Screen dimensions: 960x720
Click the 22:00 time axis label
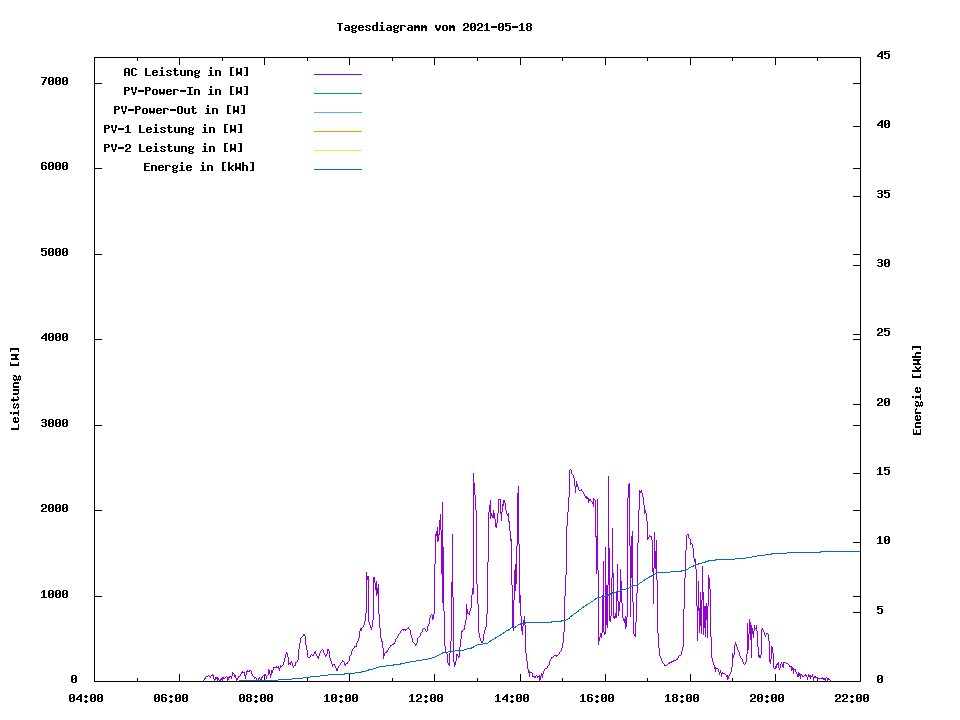tap(851, 698)
